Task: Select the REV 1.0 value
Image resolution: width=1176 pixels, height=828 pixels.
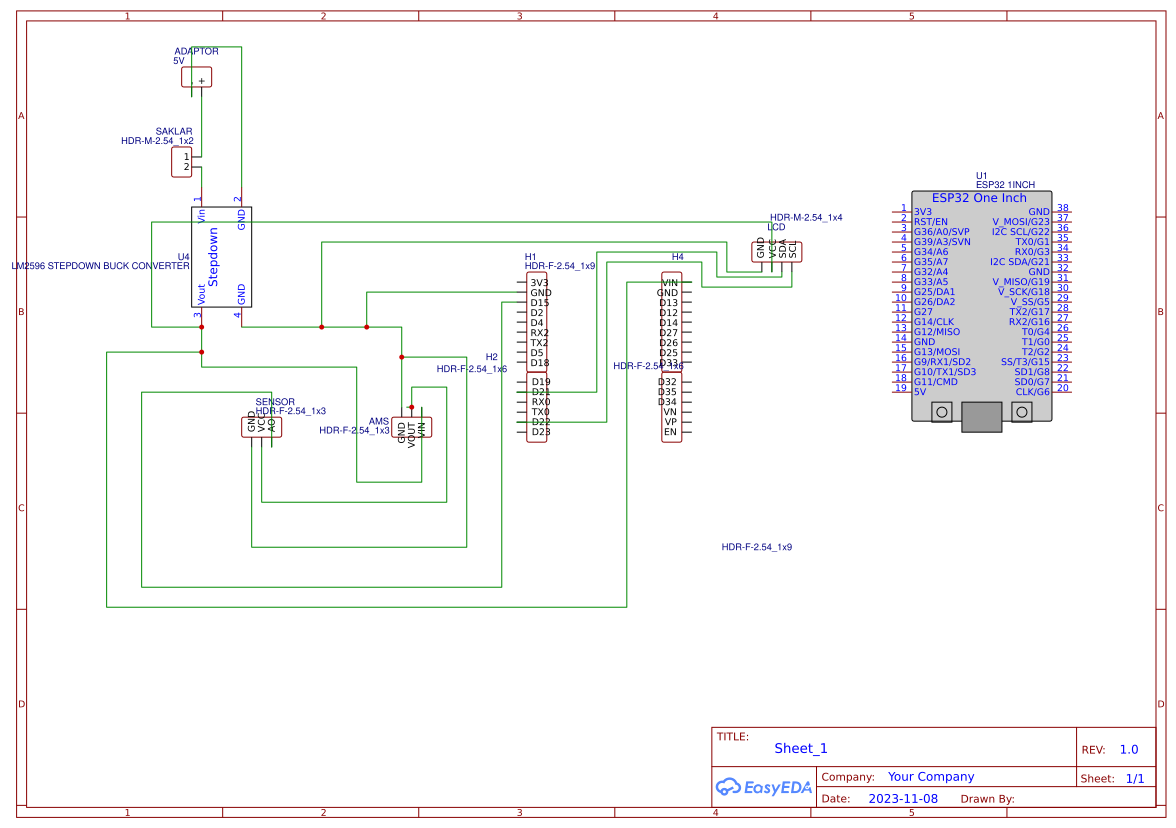Action: tap(1128, 750)
